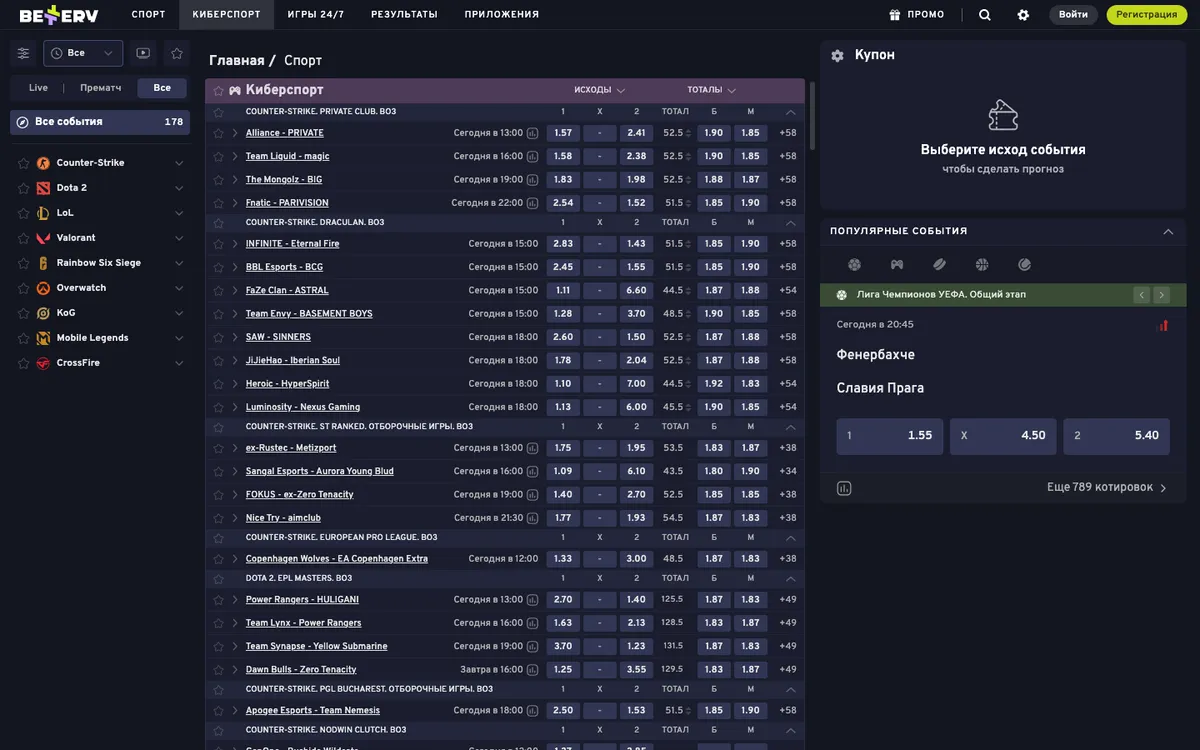1200x750 pixels.
Task: Open the СПОРТ menu item
Action: [x=148, y=15]
